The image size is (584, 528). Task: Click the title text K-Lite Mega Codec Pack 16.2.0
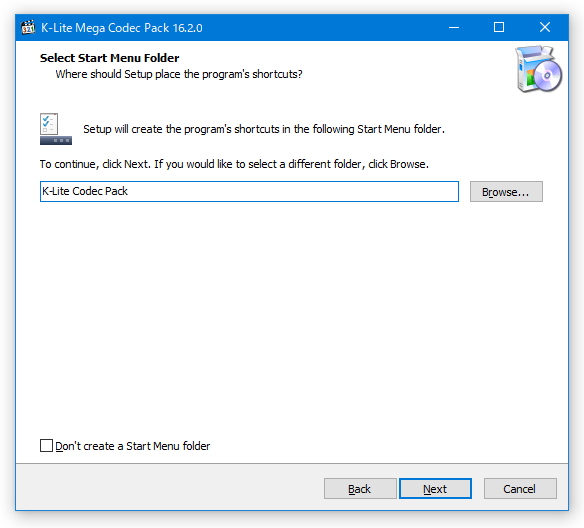tap(122, 28)
